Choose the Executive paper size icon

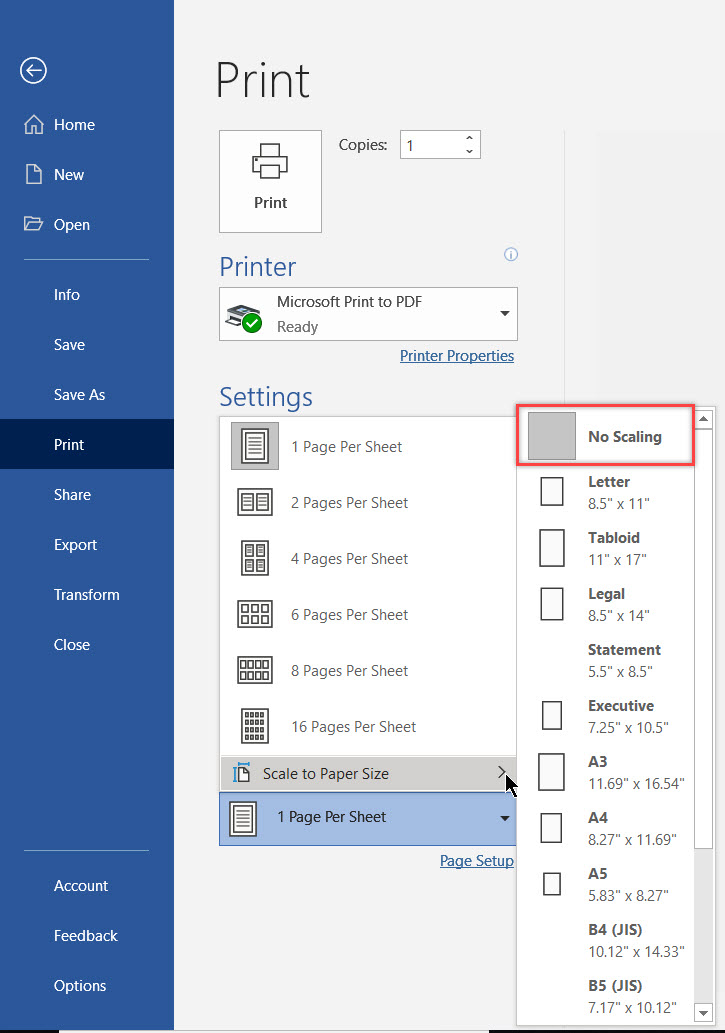click(x=552, y=715)
